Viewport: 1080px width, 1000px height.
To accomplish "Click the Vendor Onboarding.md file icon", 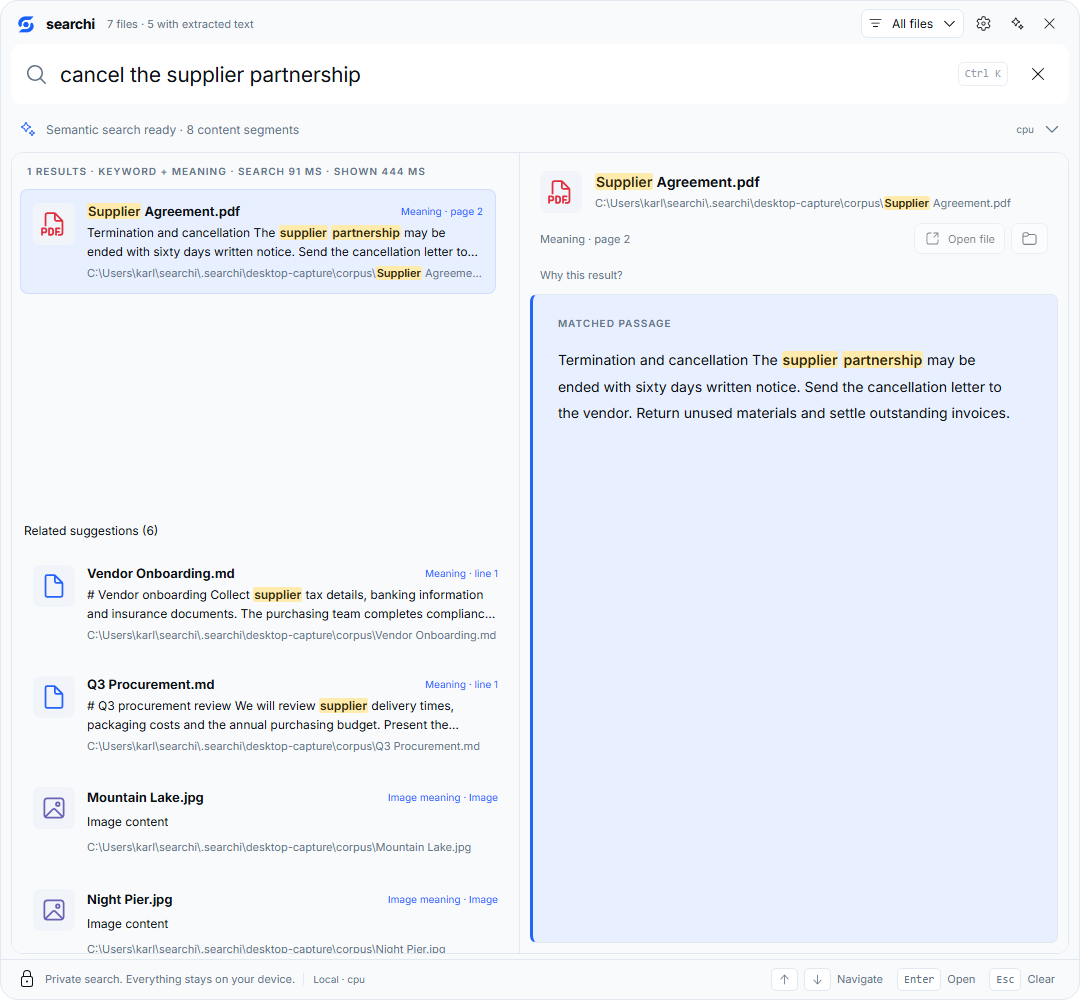I will pos(54,586).
